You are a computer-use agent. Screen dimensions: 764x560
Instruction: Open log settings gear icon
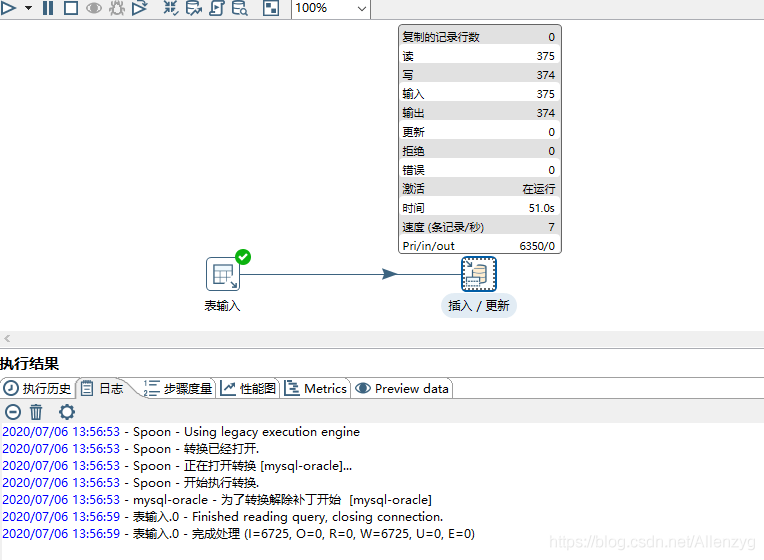pos(66,412)
